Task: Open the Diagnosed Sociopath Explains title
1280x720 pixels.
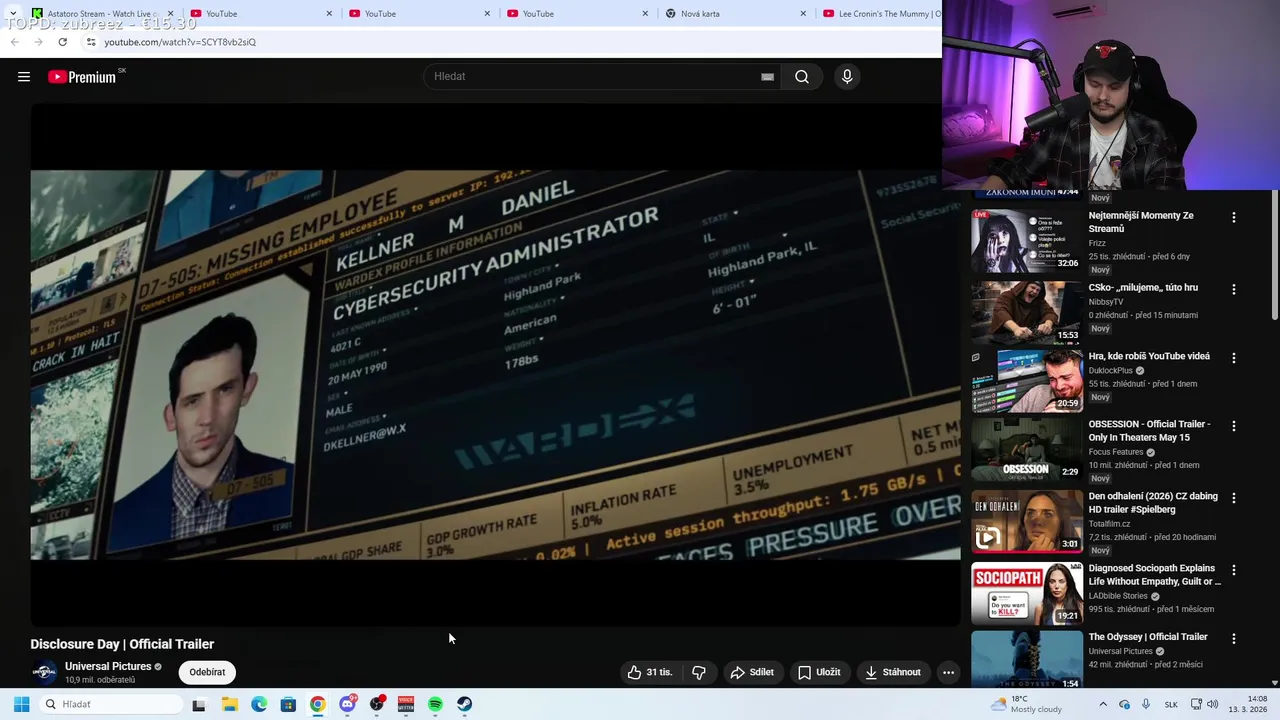Action: [x=1154, y=575]
